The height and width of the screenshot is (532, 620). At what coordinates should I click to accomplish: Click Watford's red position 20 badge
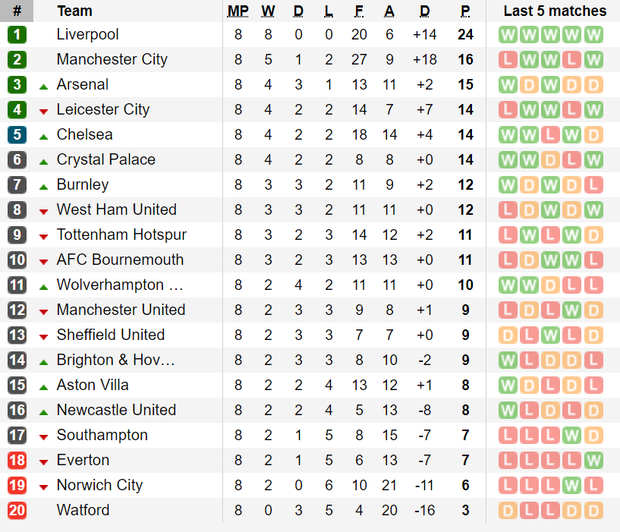click(17, 510)
